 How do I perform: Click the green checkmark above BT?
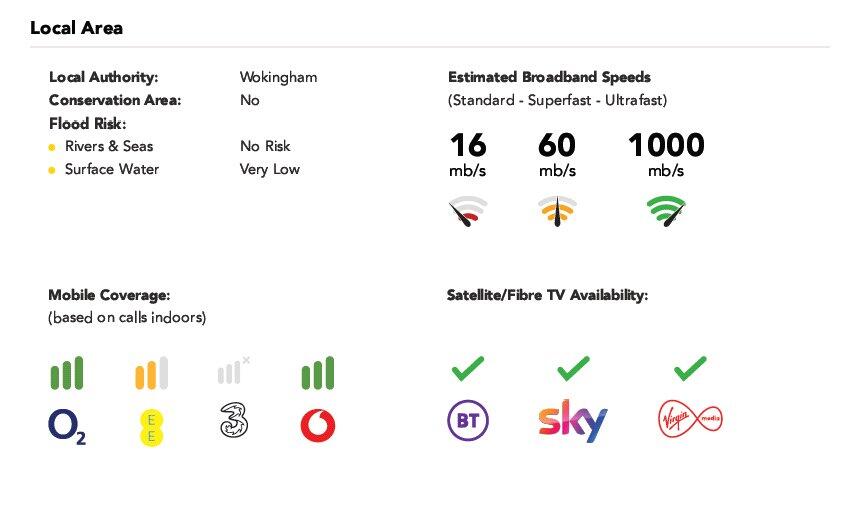pyautogui.click(x=467, y=369)
